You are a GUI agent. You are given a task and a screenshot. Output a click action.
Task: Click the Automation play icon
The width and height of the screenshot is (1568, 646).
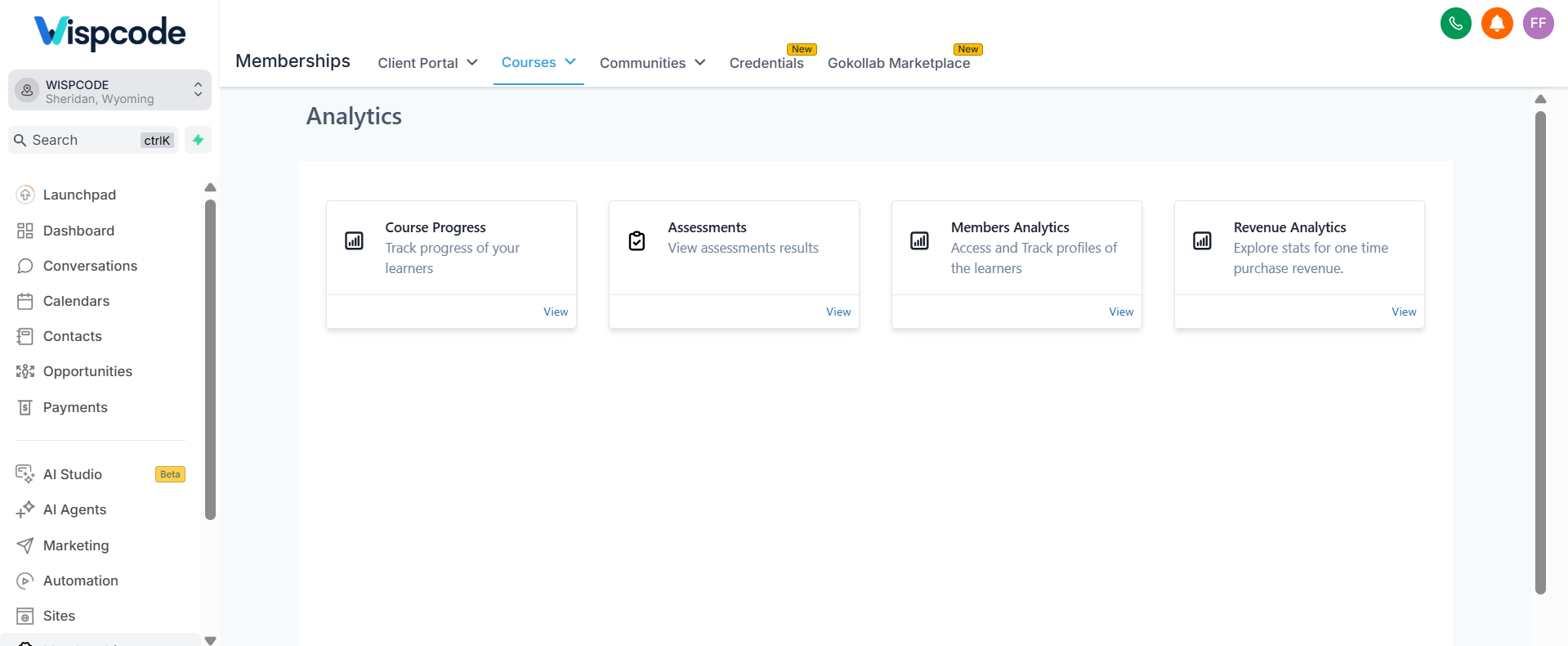25,581
